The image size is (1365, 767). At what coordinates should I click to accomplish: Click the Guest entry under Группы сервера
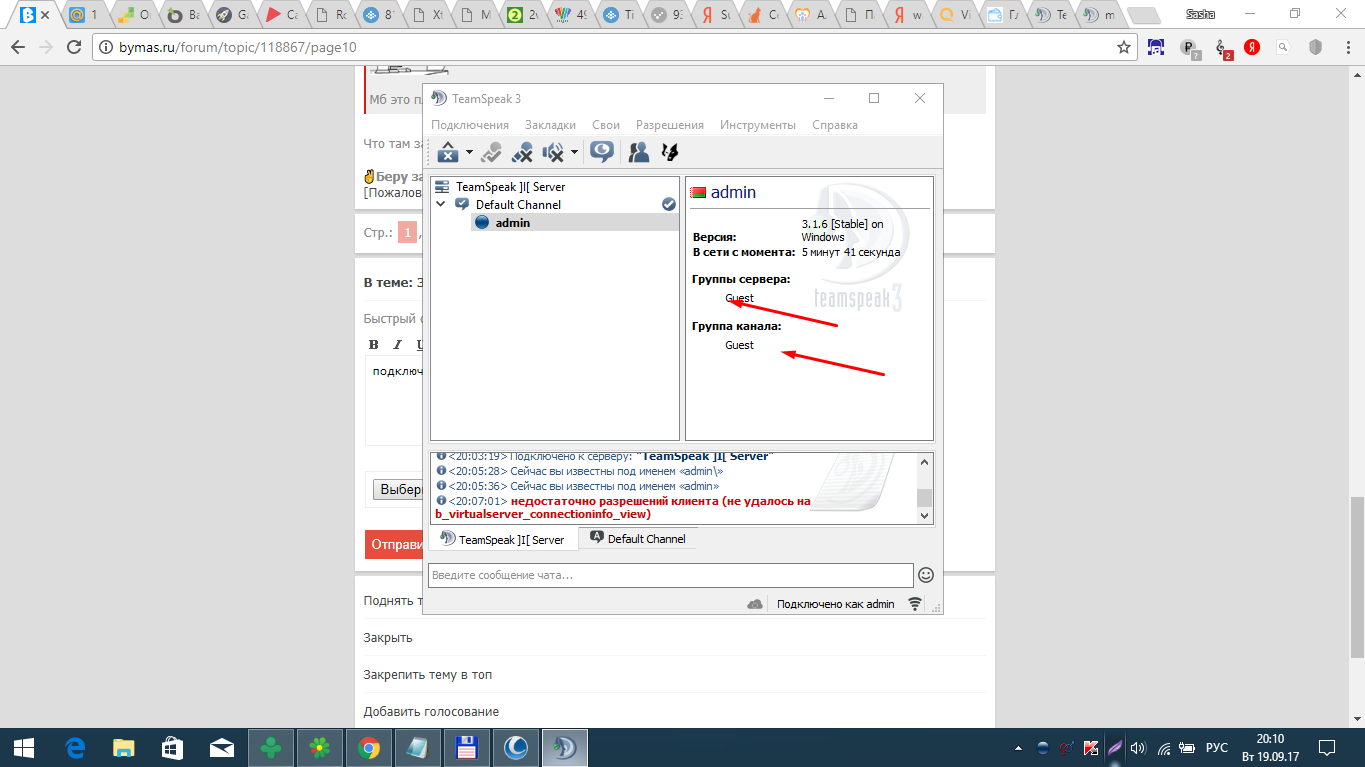coord(740,298)
